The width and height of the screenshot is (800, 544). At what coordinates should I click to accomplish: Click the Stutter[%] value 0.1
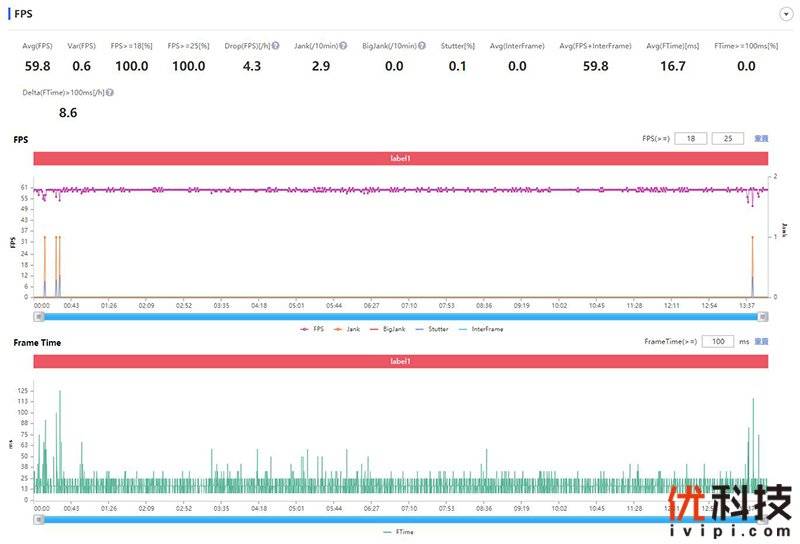pyautogui.click(x=458, y=66)
